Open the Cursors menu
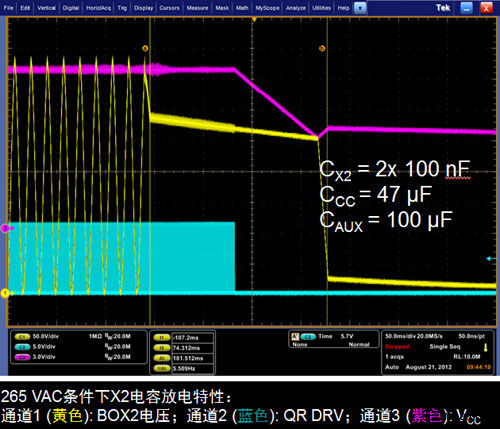 coord(169,8)
